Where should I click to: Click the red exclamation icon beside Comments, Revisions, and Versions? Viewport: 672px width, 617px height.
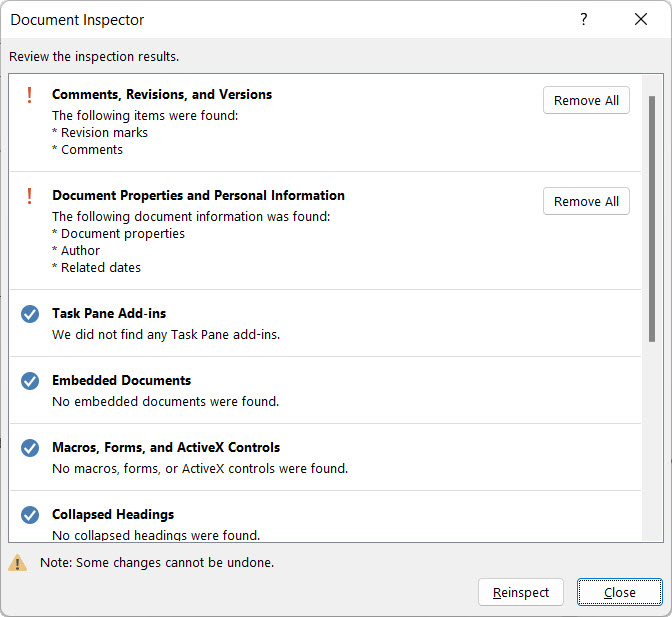(30, 95)
